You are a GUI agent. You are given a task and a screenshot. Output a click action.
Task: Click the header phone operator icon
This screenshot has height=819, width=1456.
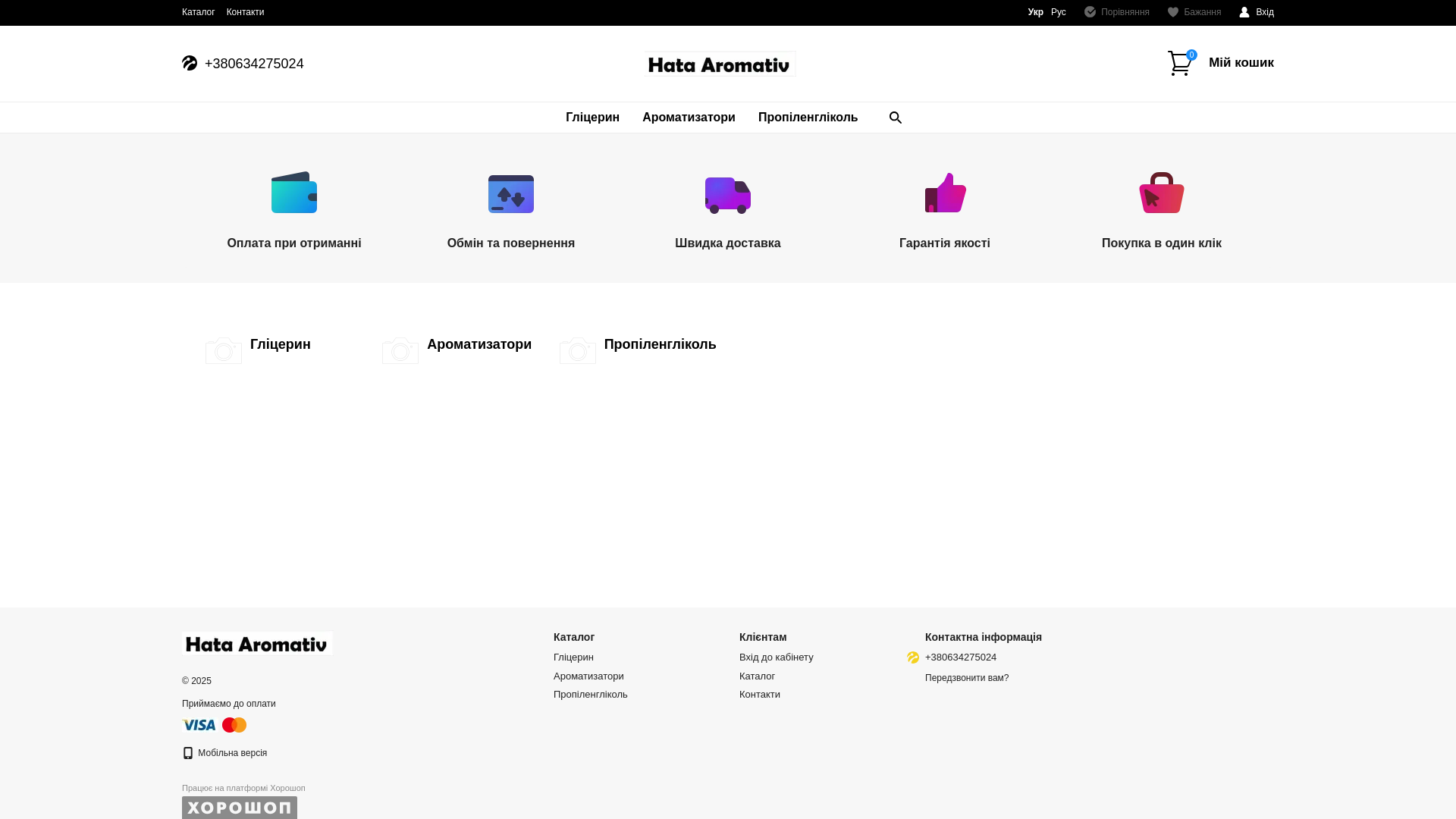[x=190, y=63]
